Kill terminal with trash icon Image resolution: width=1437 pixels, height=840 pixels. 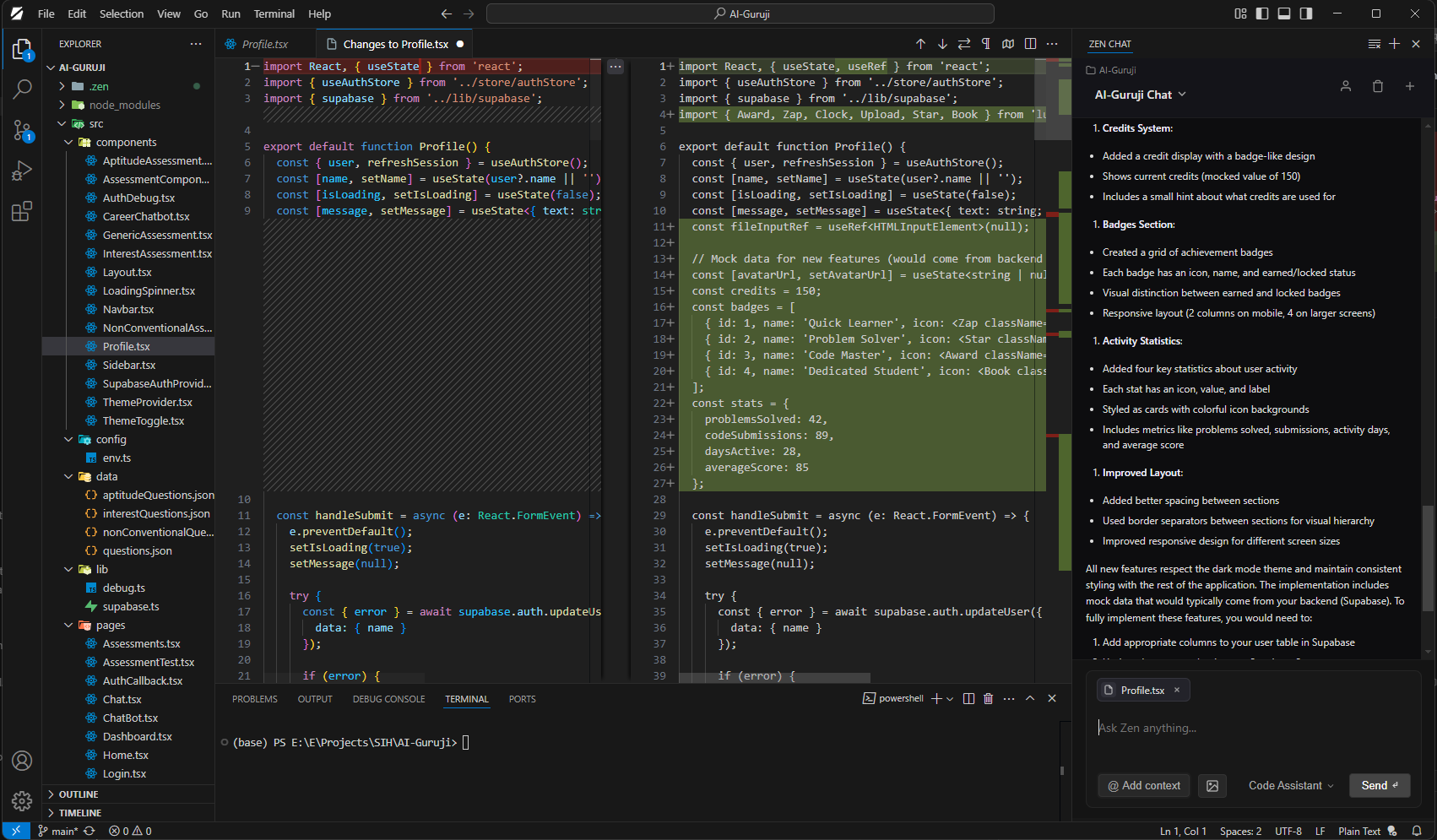tap(989, 698)
